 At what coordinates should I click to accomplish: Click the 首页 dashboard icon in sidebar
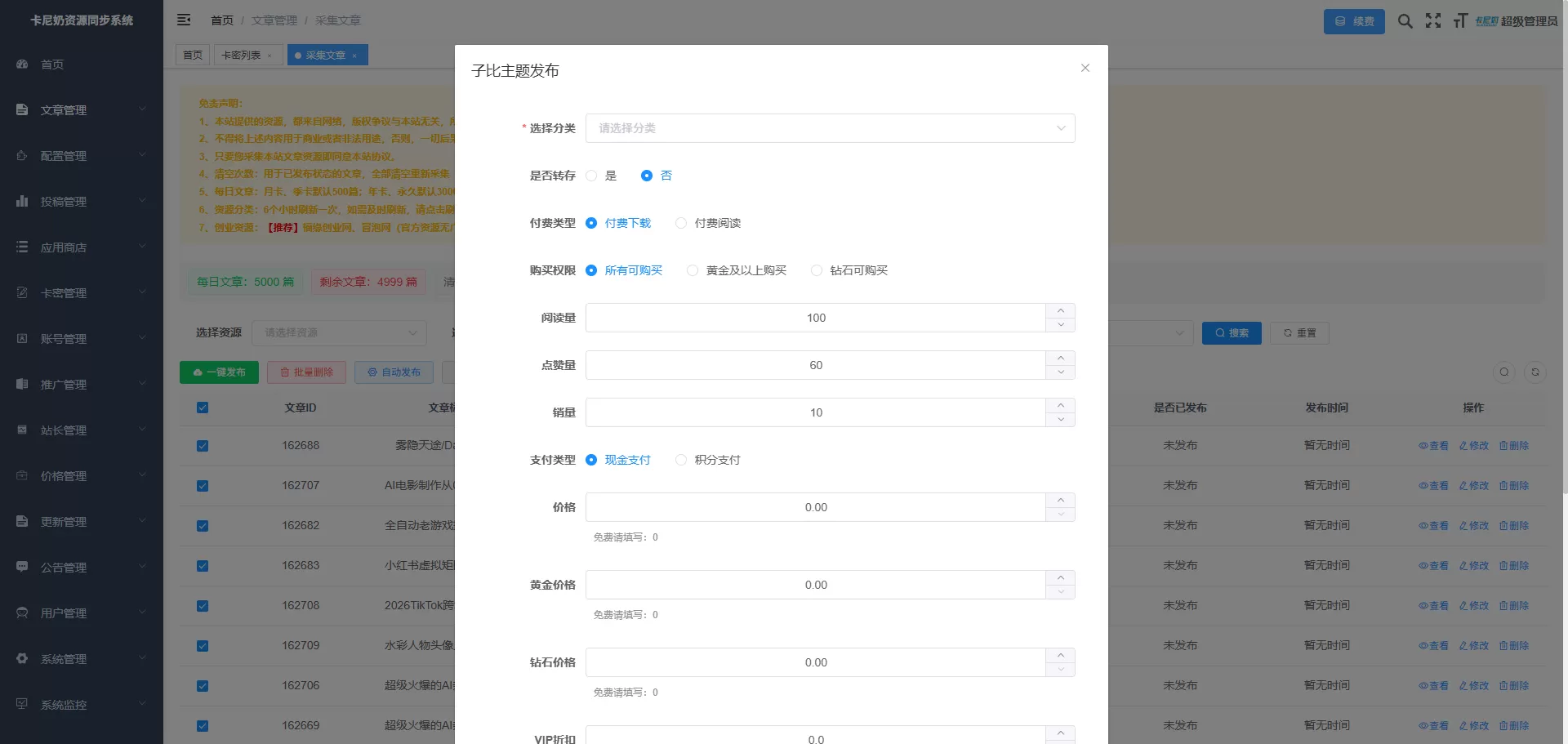coord(22,64)
